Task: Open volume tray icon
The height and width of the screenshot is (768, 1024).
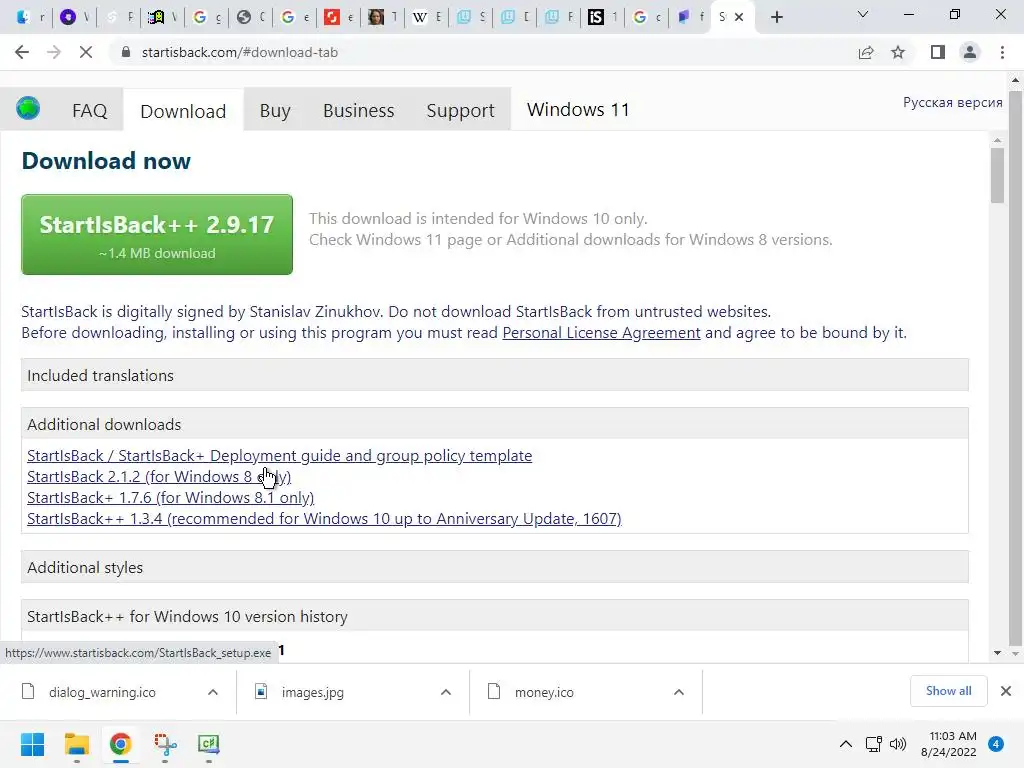Action: (x=898, y=744)
